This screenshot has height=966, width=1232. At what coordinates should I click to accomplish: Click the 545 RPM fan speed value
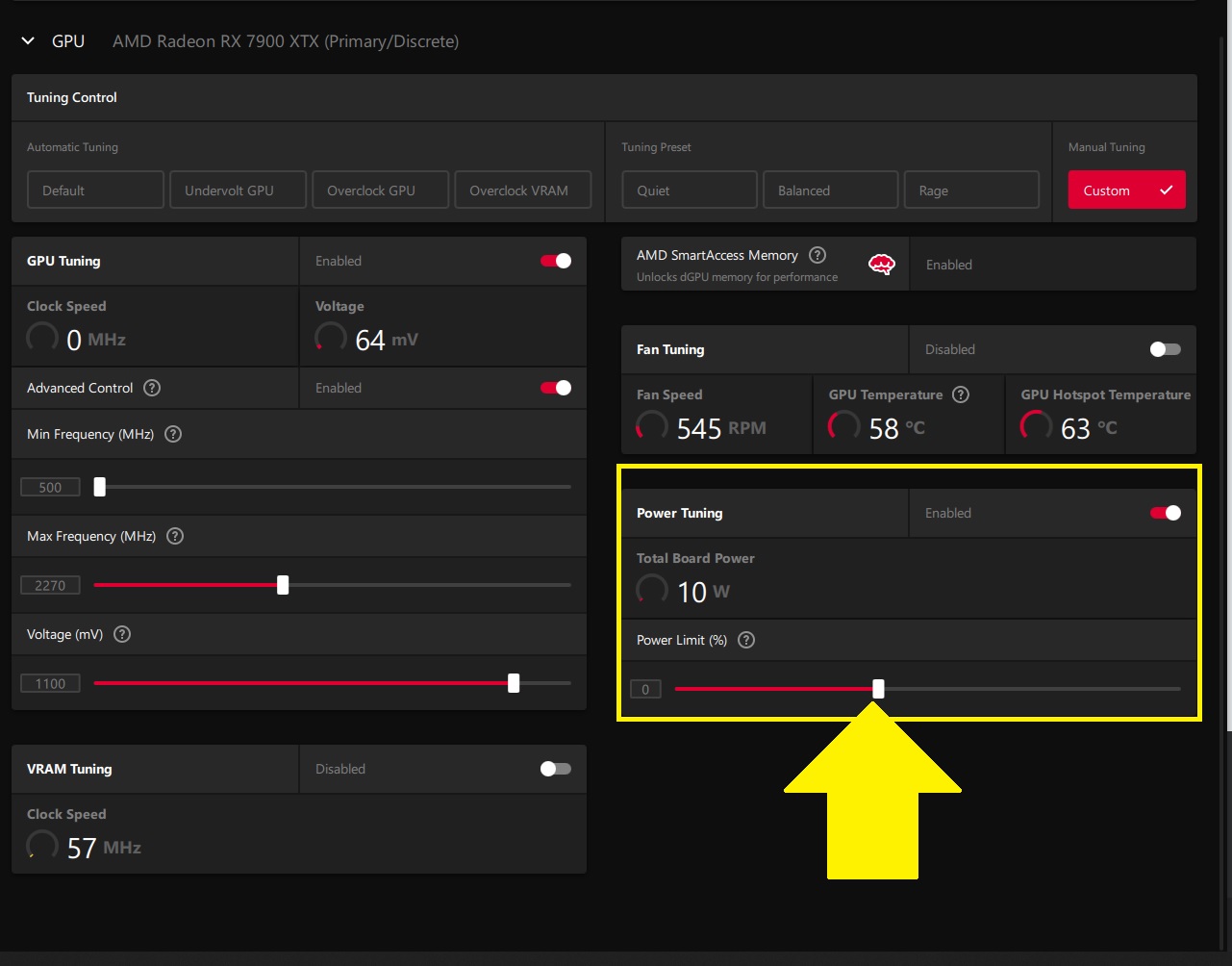[x=721, y=428]
